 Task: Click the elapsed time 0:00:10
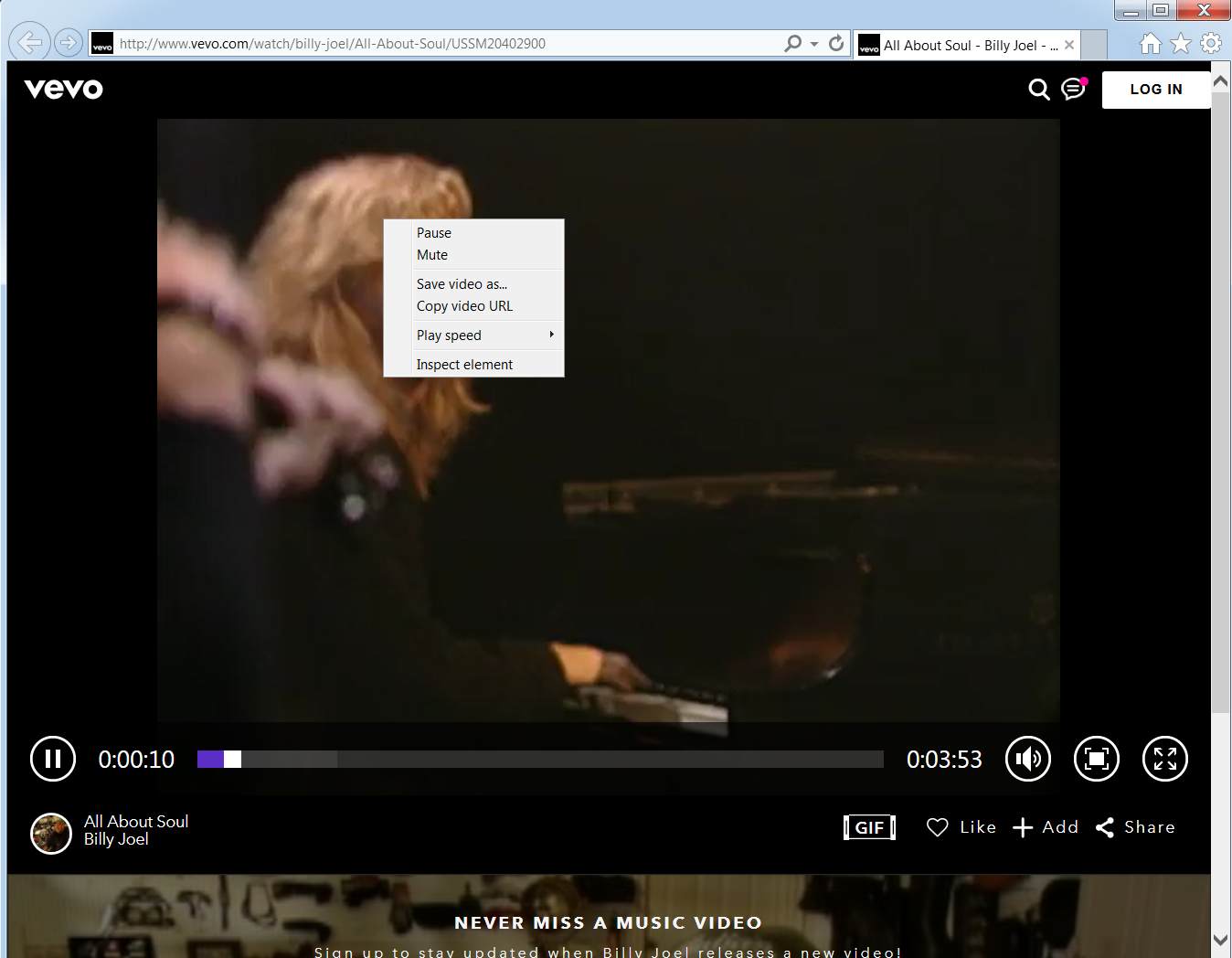(136, 760)
